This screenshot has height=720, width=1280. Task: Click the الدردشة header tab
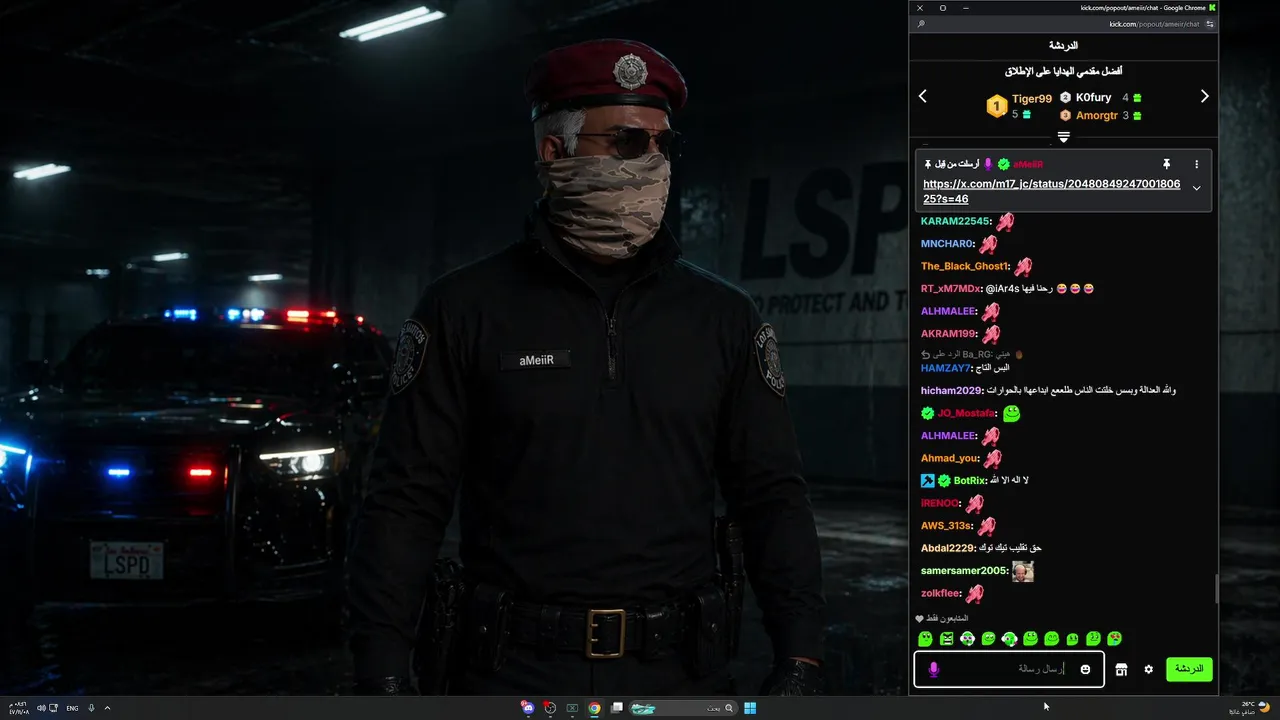(x=1063, y=46)
